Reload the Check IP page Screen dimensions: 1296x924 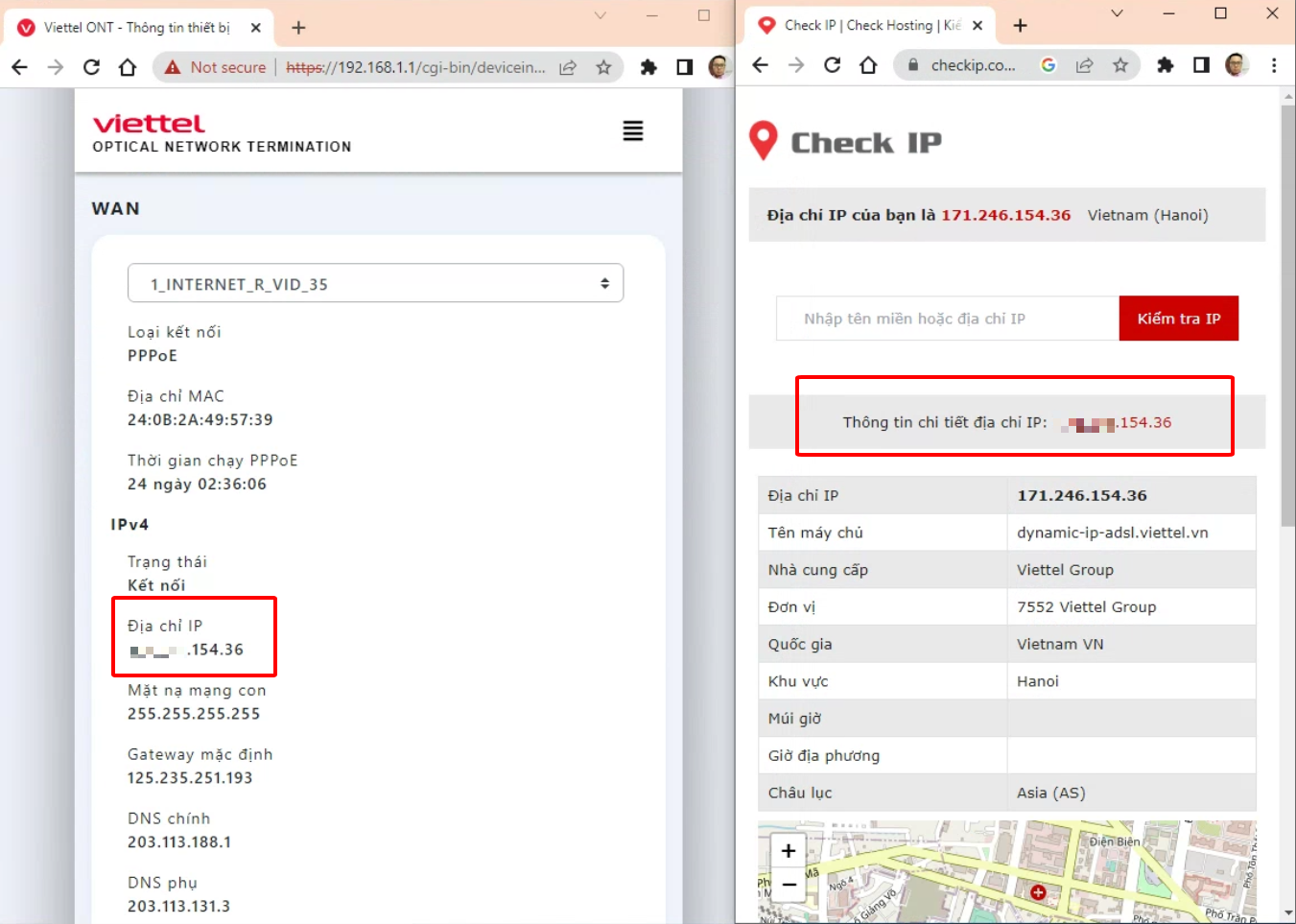(x=832, y=65)
